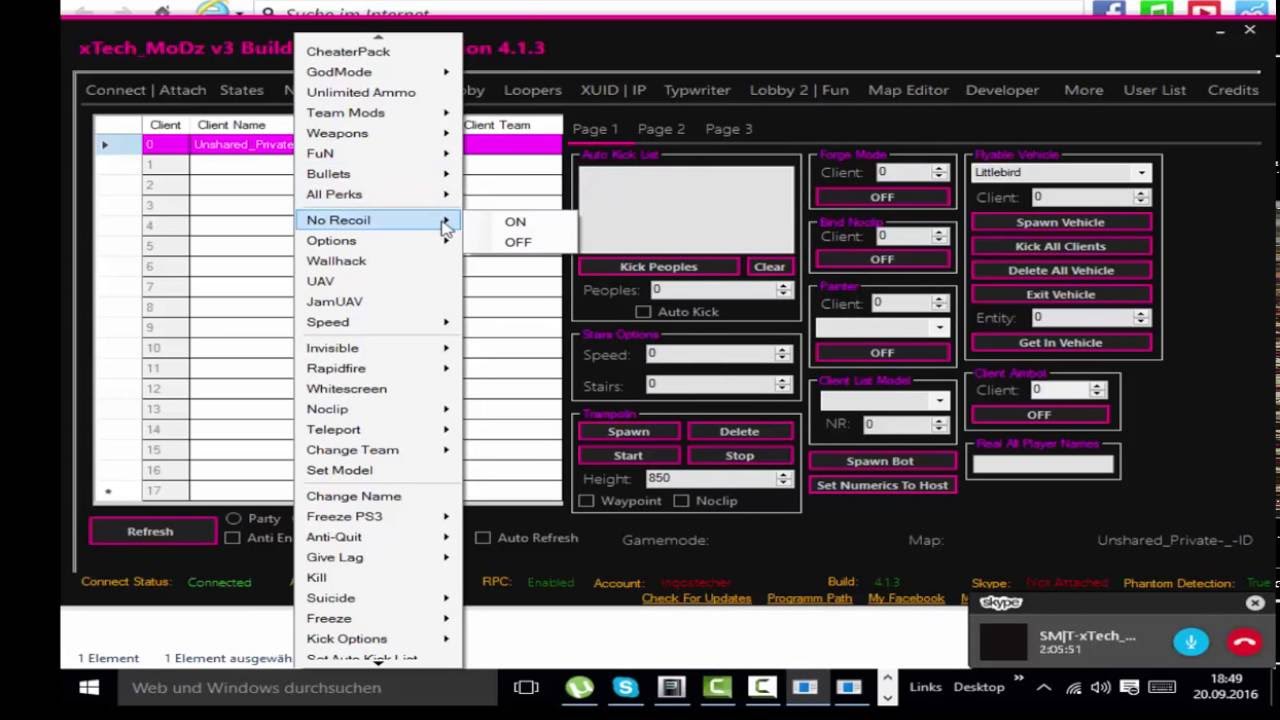The width and height of the screenshot is (1280, 720).
Task: Adjust the Entity number stepper
Action: pos(1141,317)
